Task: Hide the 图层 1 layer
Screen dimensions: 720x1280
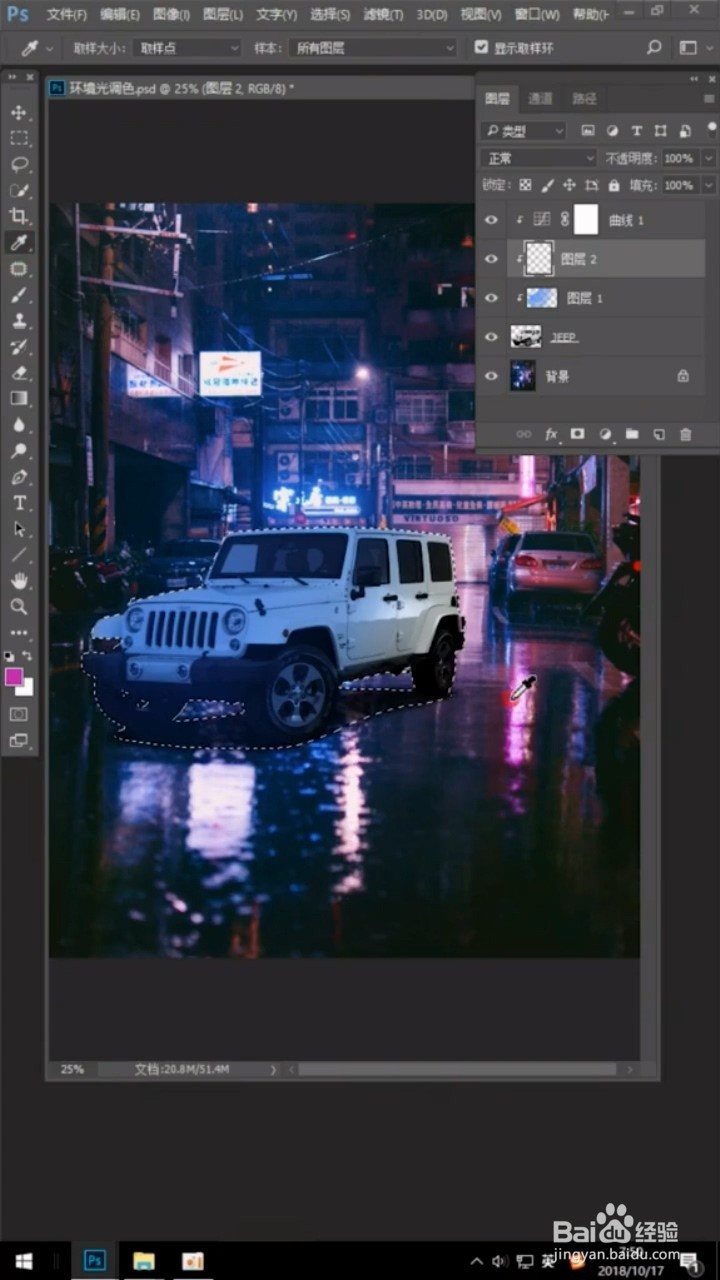Action: 491,298
